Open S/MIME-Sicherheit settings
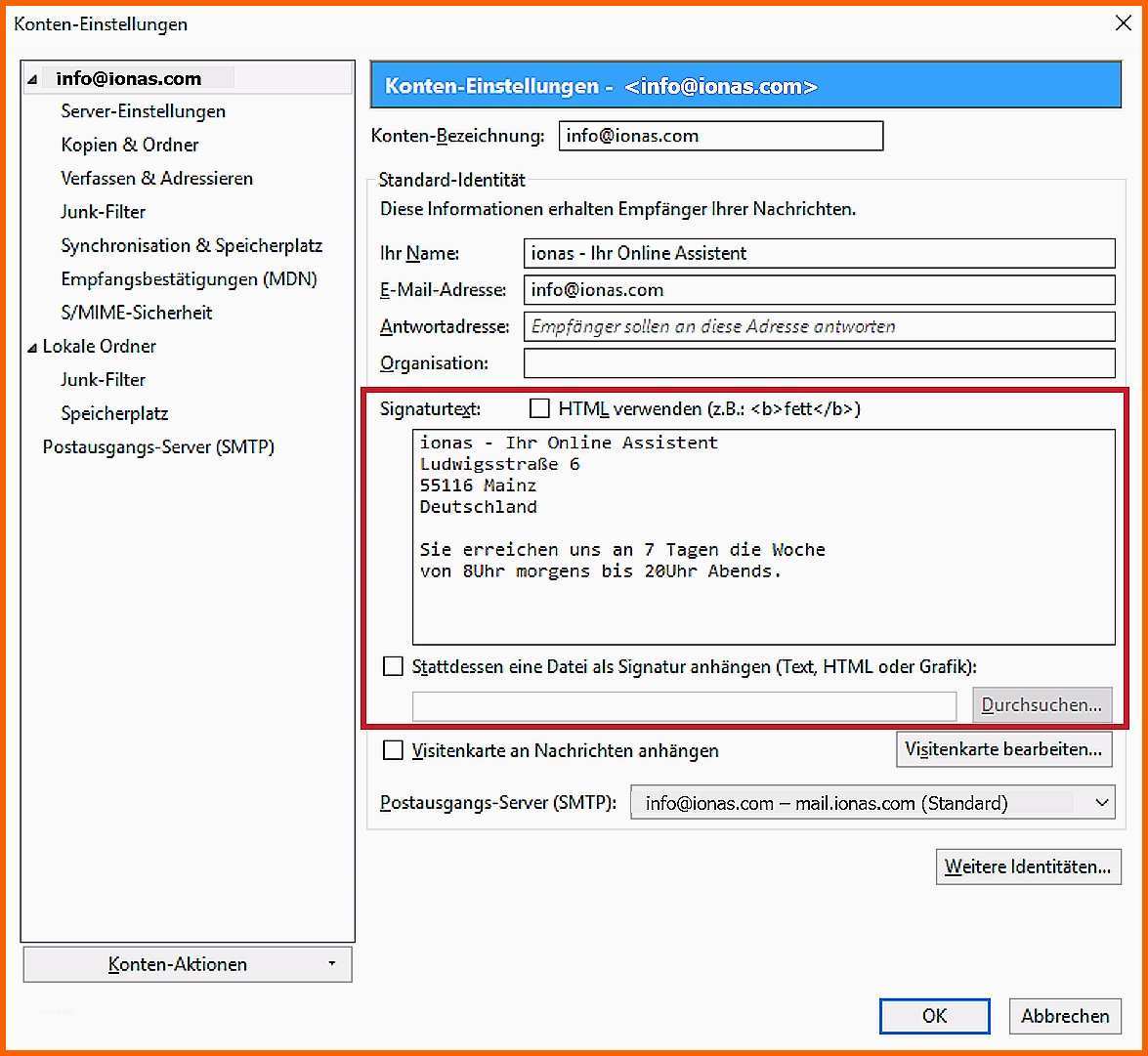1148x1056 pixels. 137,313
